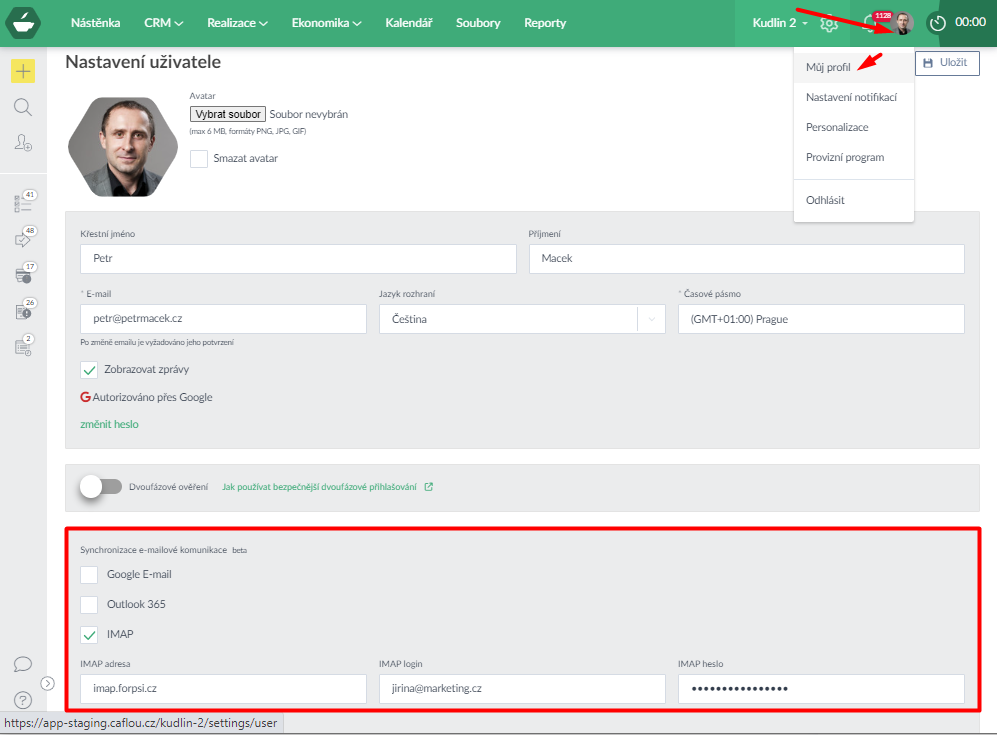The image size is (997, 735).
Task: Click the timer stopwatch icon
Action: point(937,23)
